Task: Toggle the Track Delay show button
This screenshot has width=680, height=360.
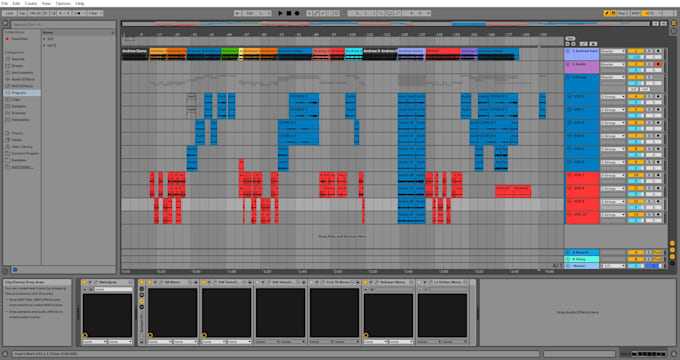Action: coord(672,263)
